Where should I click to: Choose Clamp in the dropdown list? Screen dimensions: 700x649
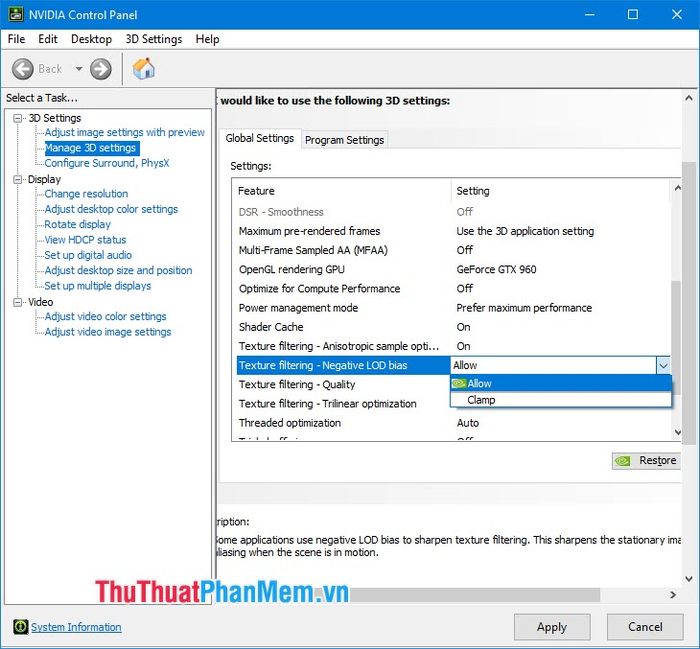coord(561,400)
